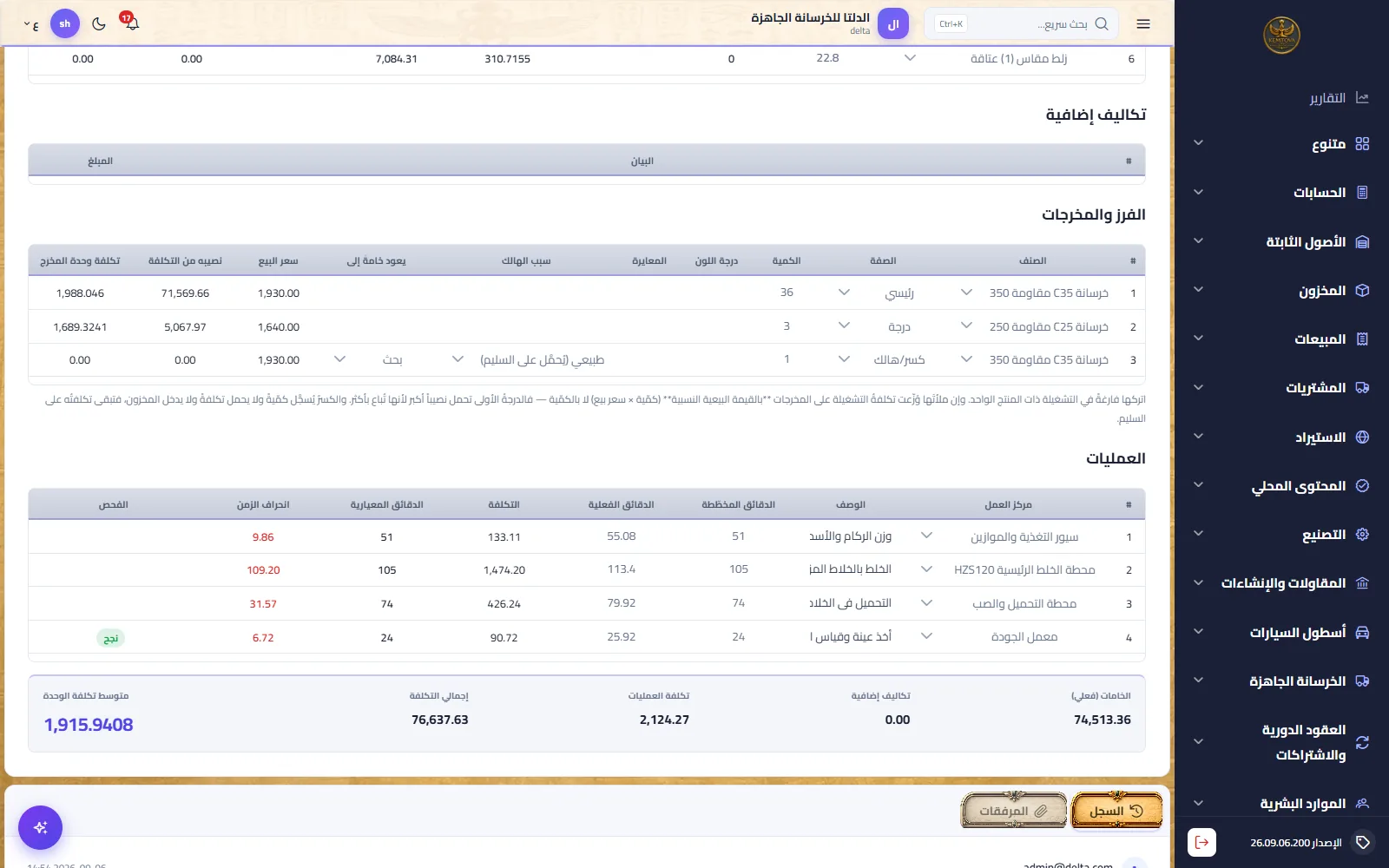Click the المشتريات truck icon
The image size is (1389, 868).
pos(1362,388)
